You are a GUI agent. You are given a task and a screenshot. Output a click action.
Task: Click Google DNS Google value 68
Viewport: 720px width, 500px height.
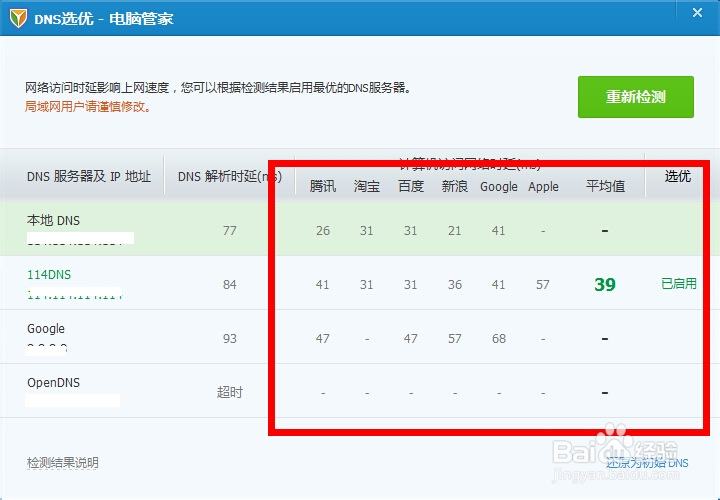[499, 339]
